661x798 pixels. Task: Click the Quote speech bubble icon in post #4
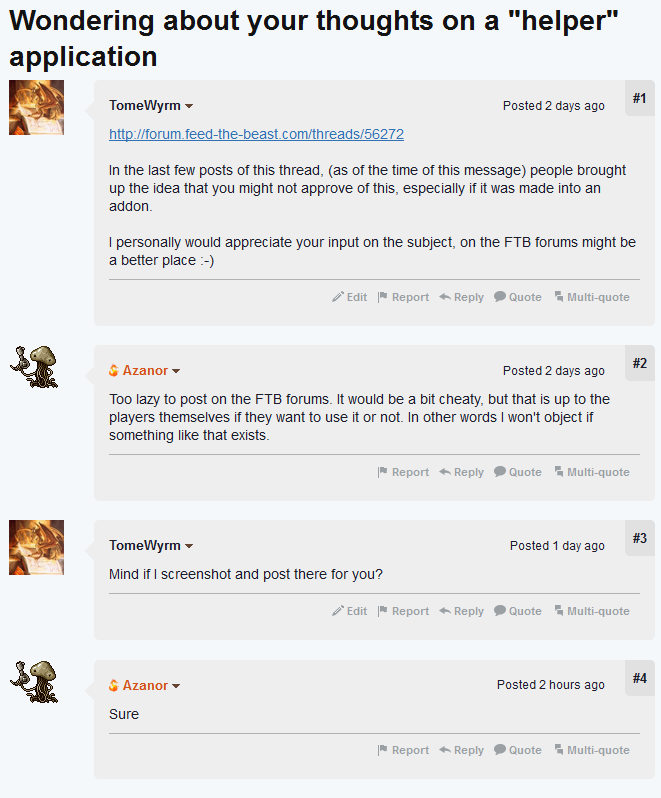click(499, 750)
